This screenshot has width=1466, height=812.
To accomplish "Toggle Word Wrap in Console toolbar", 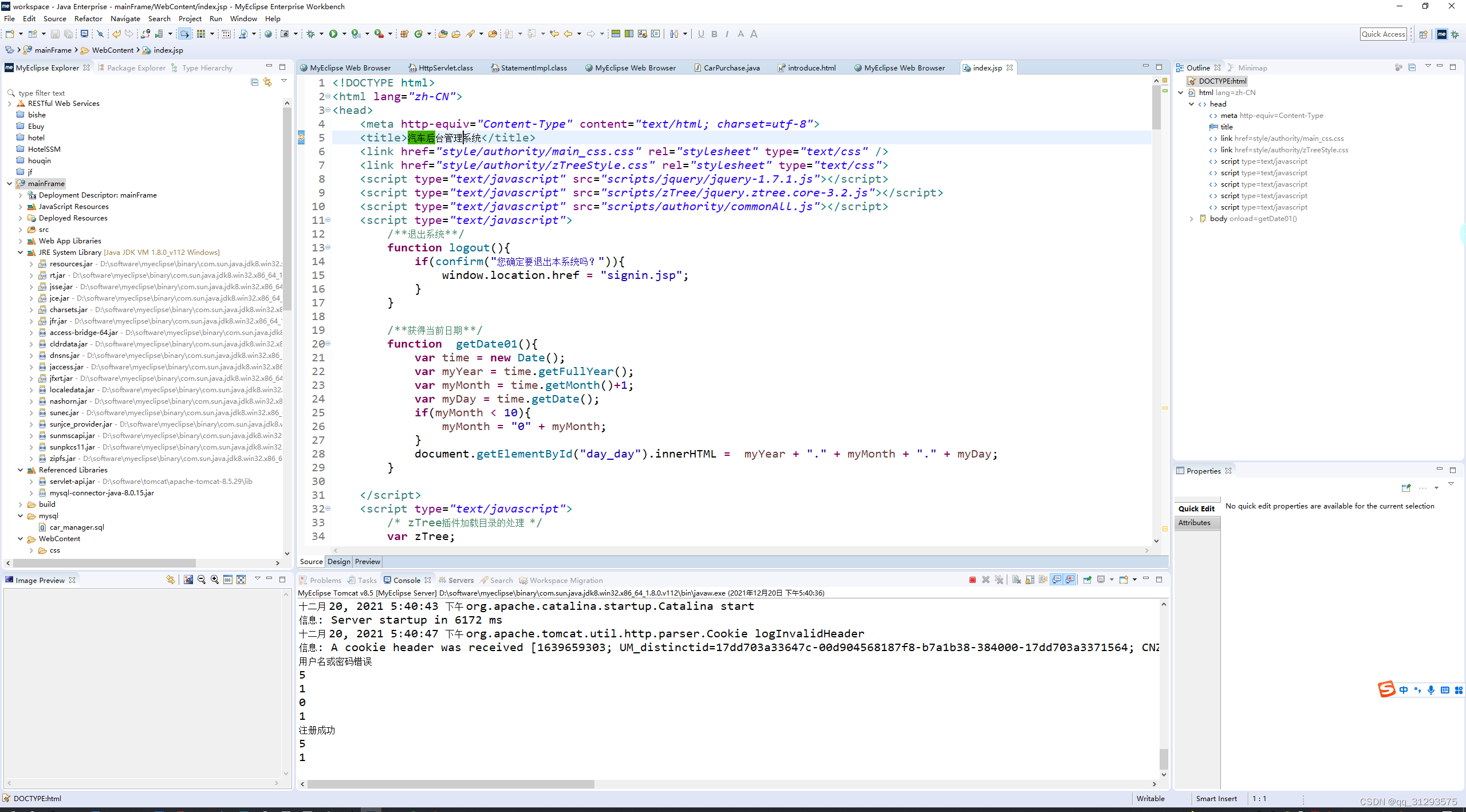I will tap(1043, 580).
